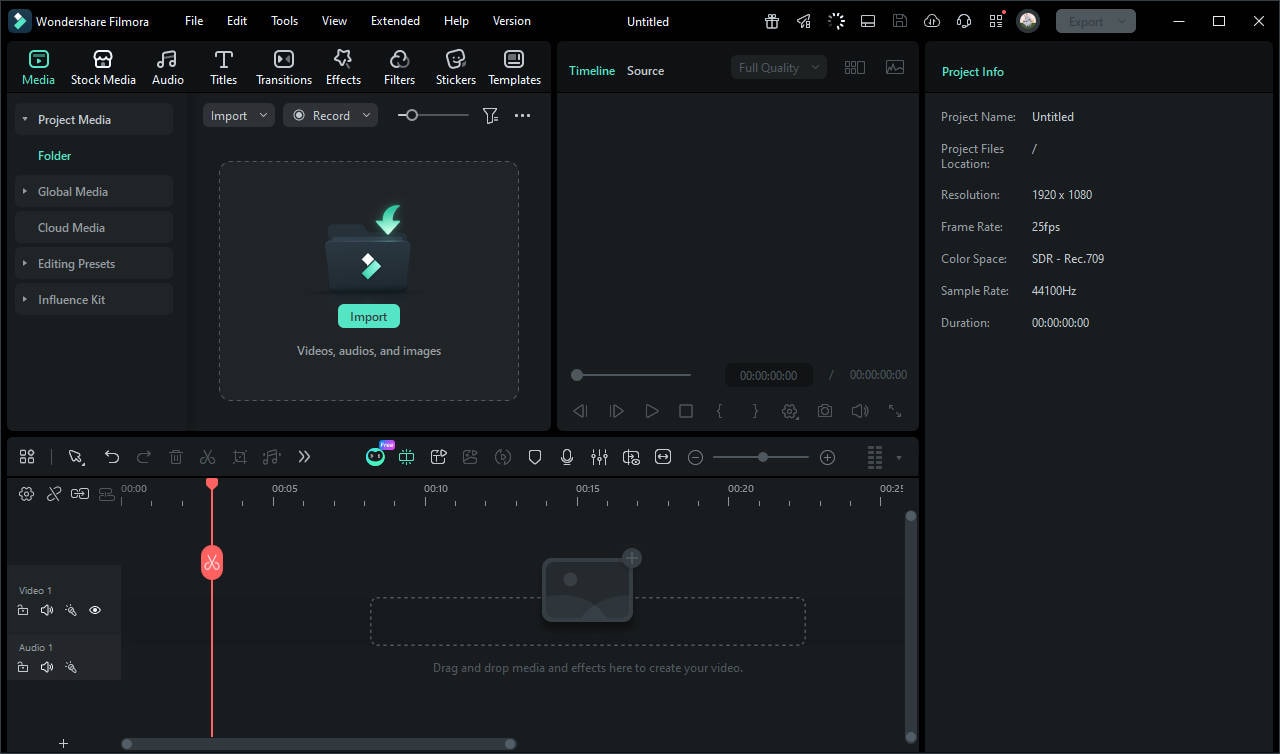
Task: Click the green Import button
Action: (368, 315)
